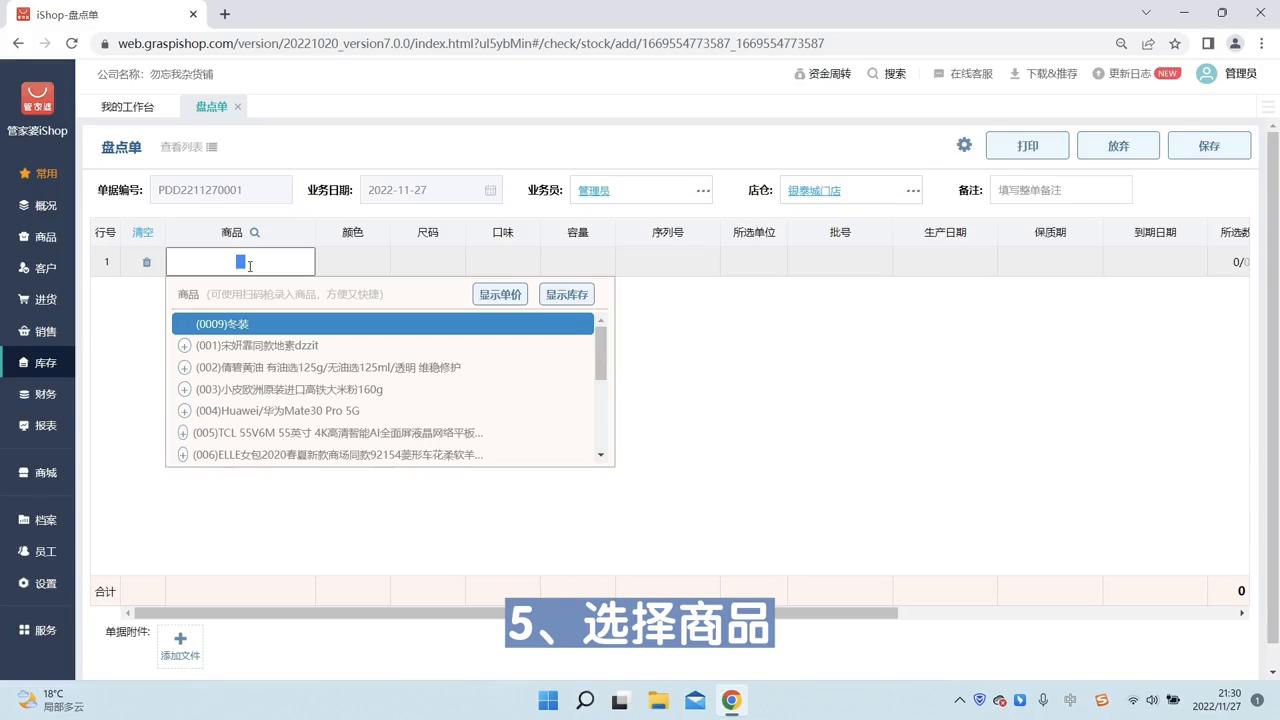Open the 业务员 selector with the ellipsis
The height and width of the screenshot is (720, 1280).
tap(703, 190)
